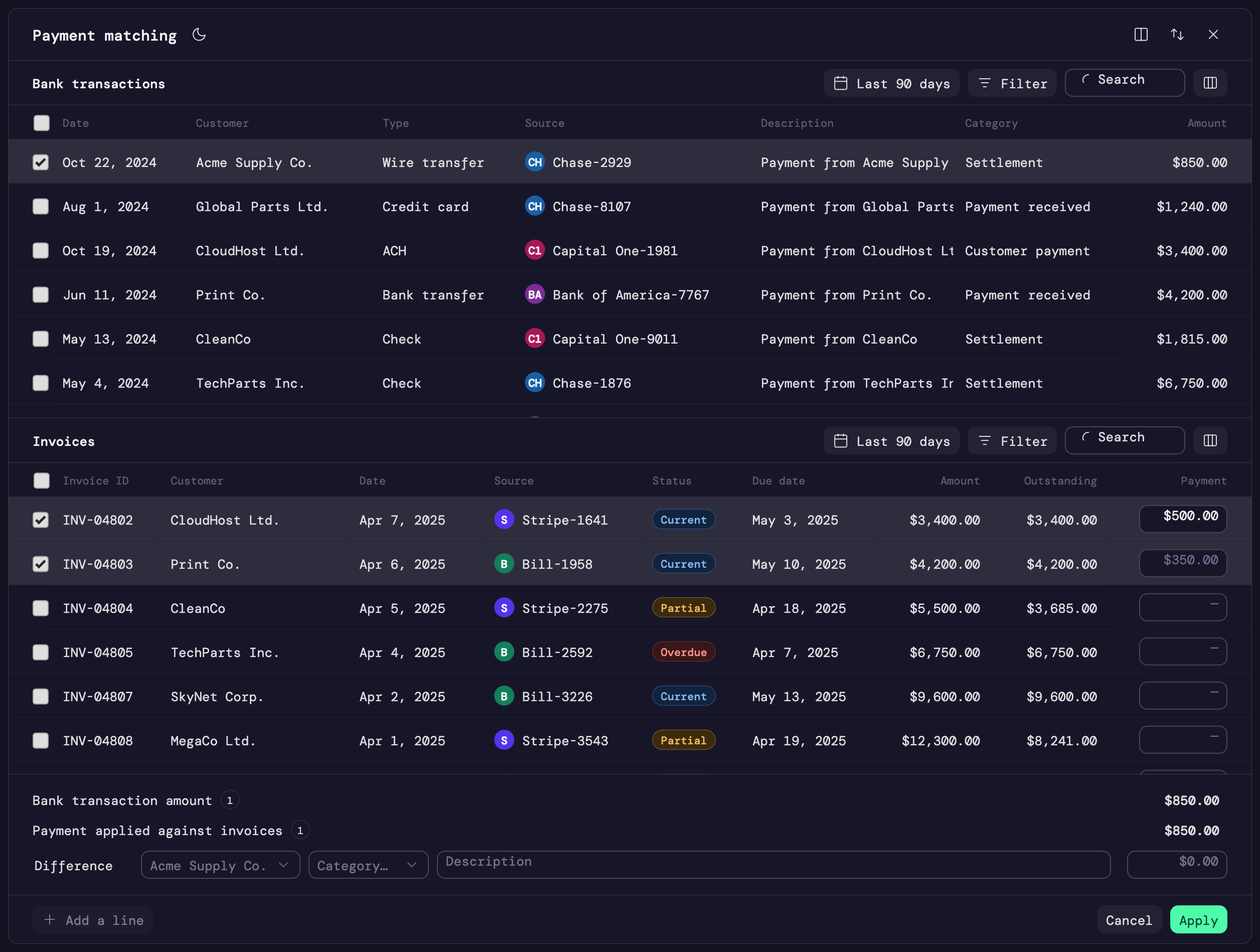Open column settings icon in Bank transactions
Viewport: 1260px width, 952px height.
(x=1210, y=83)
